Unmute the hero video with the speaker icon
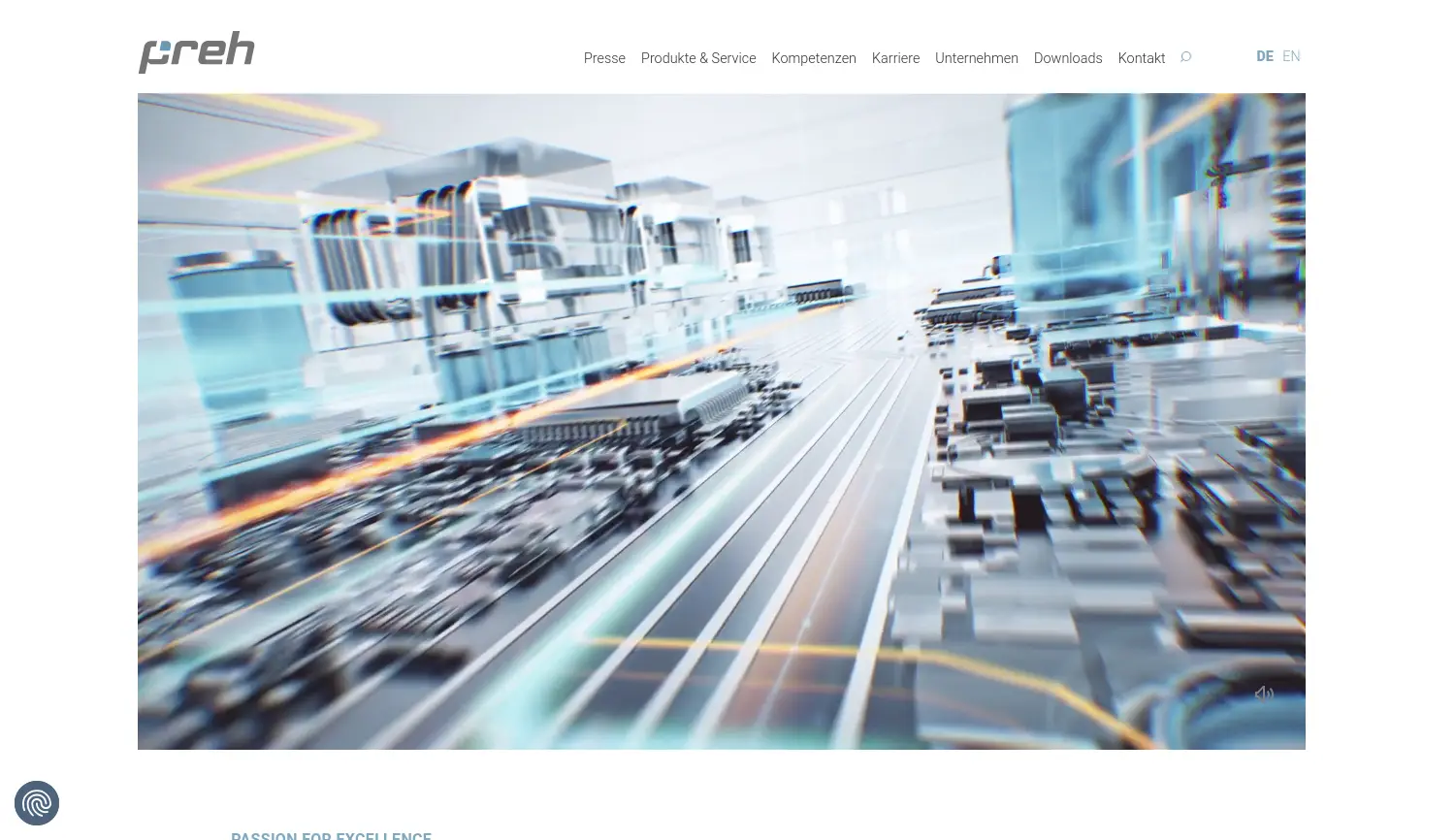1455x840 pixels. tap(1263, 693)
